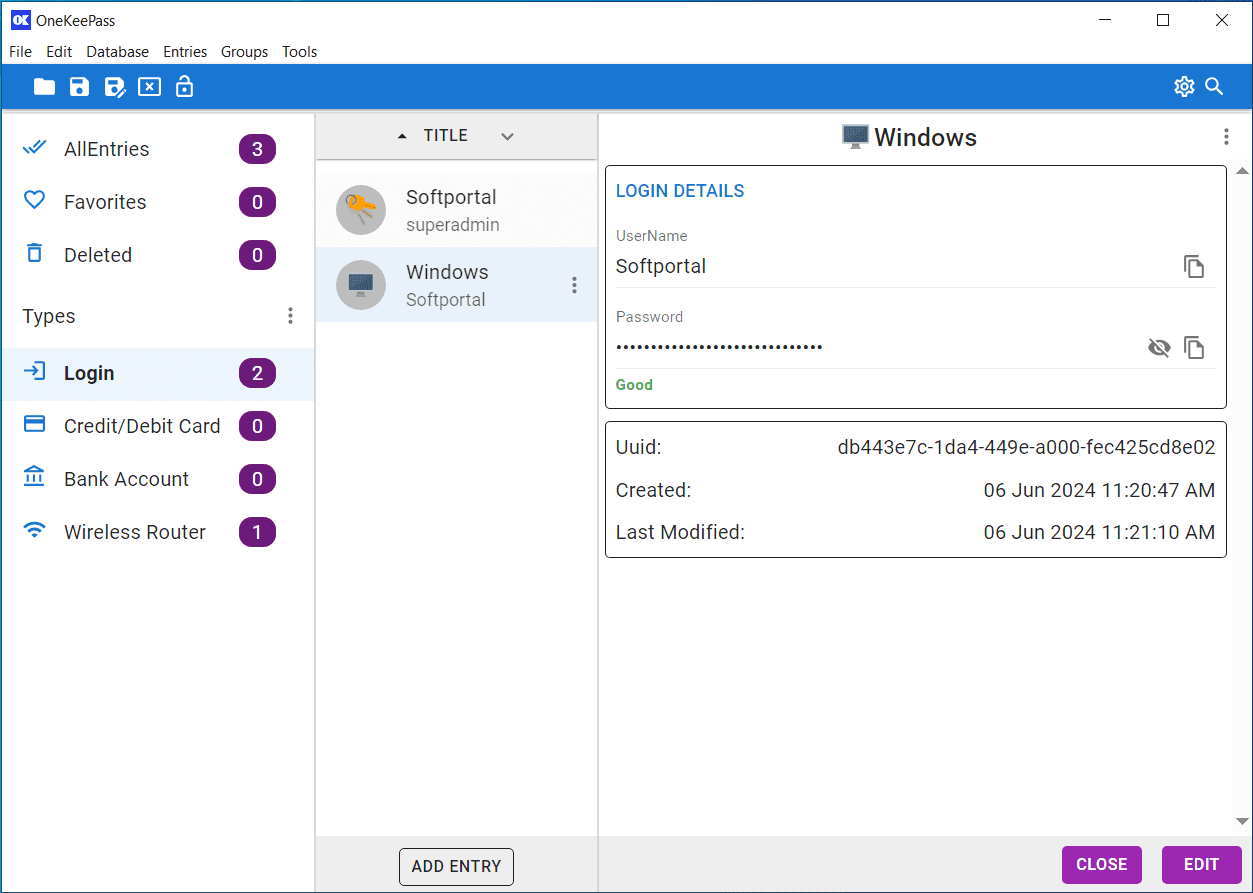Open the Database menu

click(117, 52)
